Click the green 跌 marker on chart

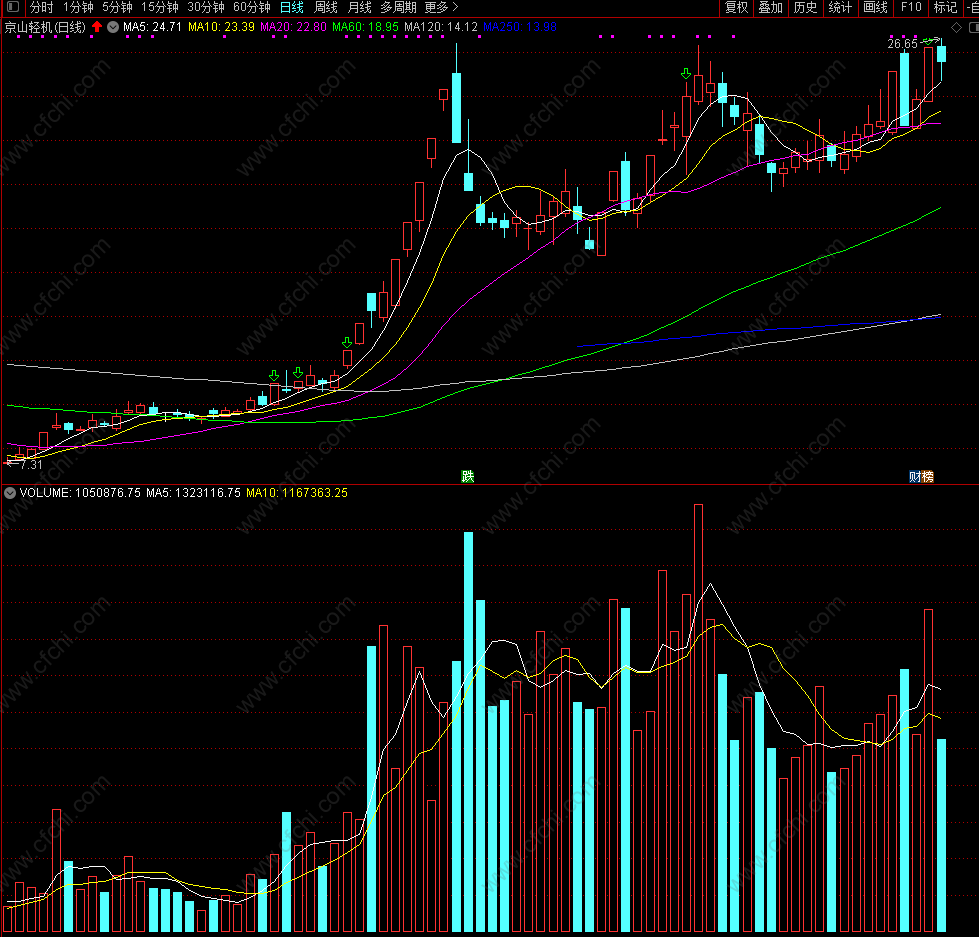point(468,476)
